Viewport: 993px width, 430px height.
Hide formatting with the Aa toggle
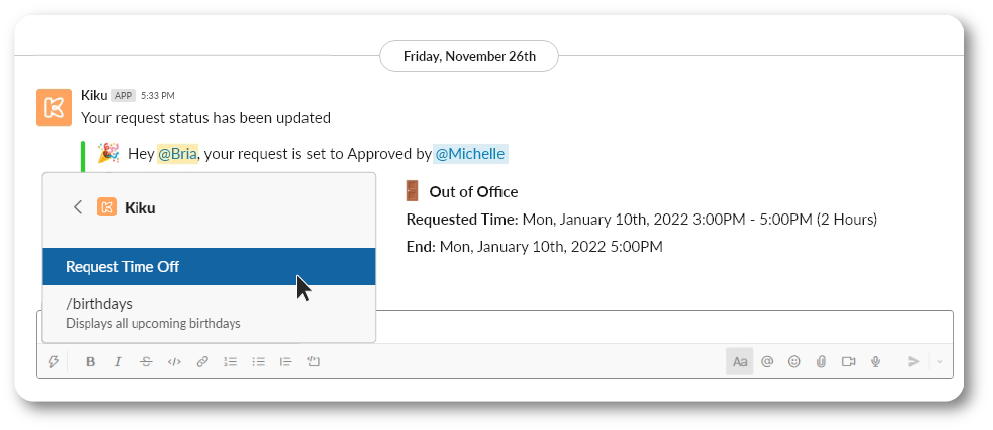point(740,362)
